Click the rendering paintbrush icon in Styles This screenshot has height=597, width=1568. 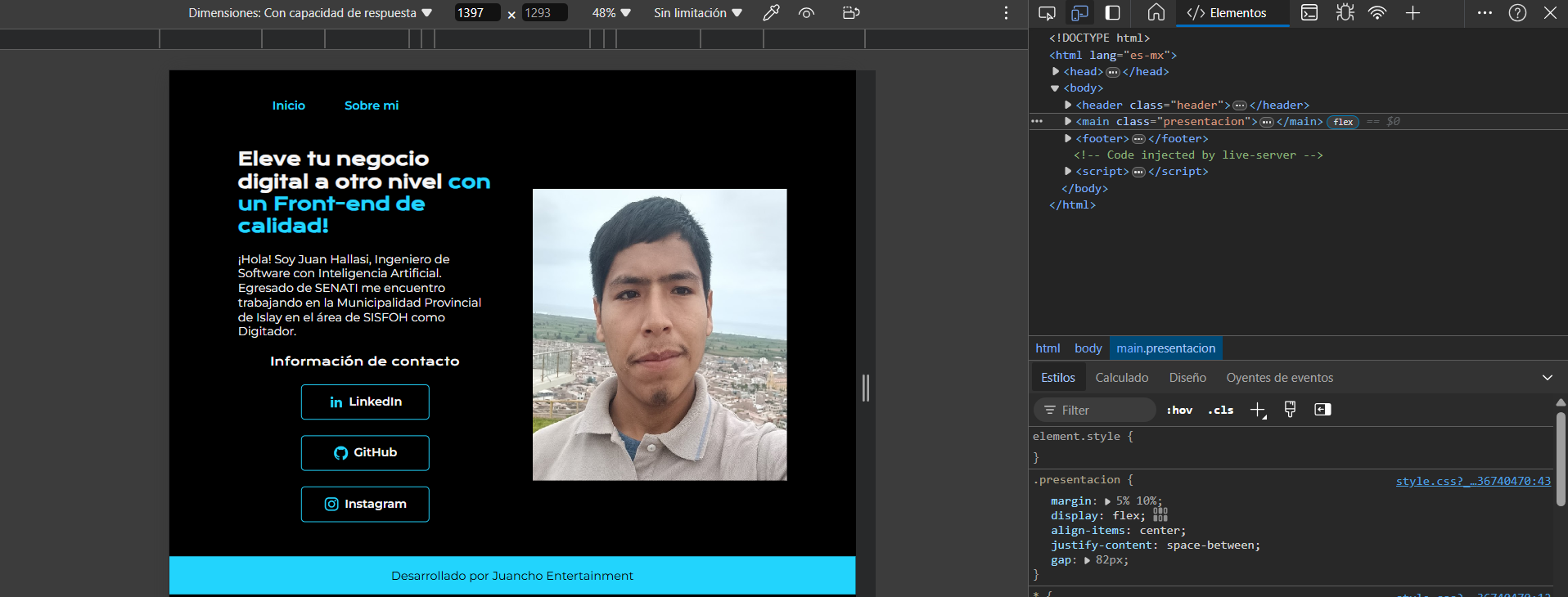(x=1290, y=409)
